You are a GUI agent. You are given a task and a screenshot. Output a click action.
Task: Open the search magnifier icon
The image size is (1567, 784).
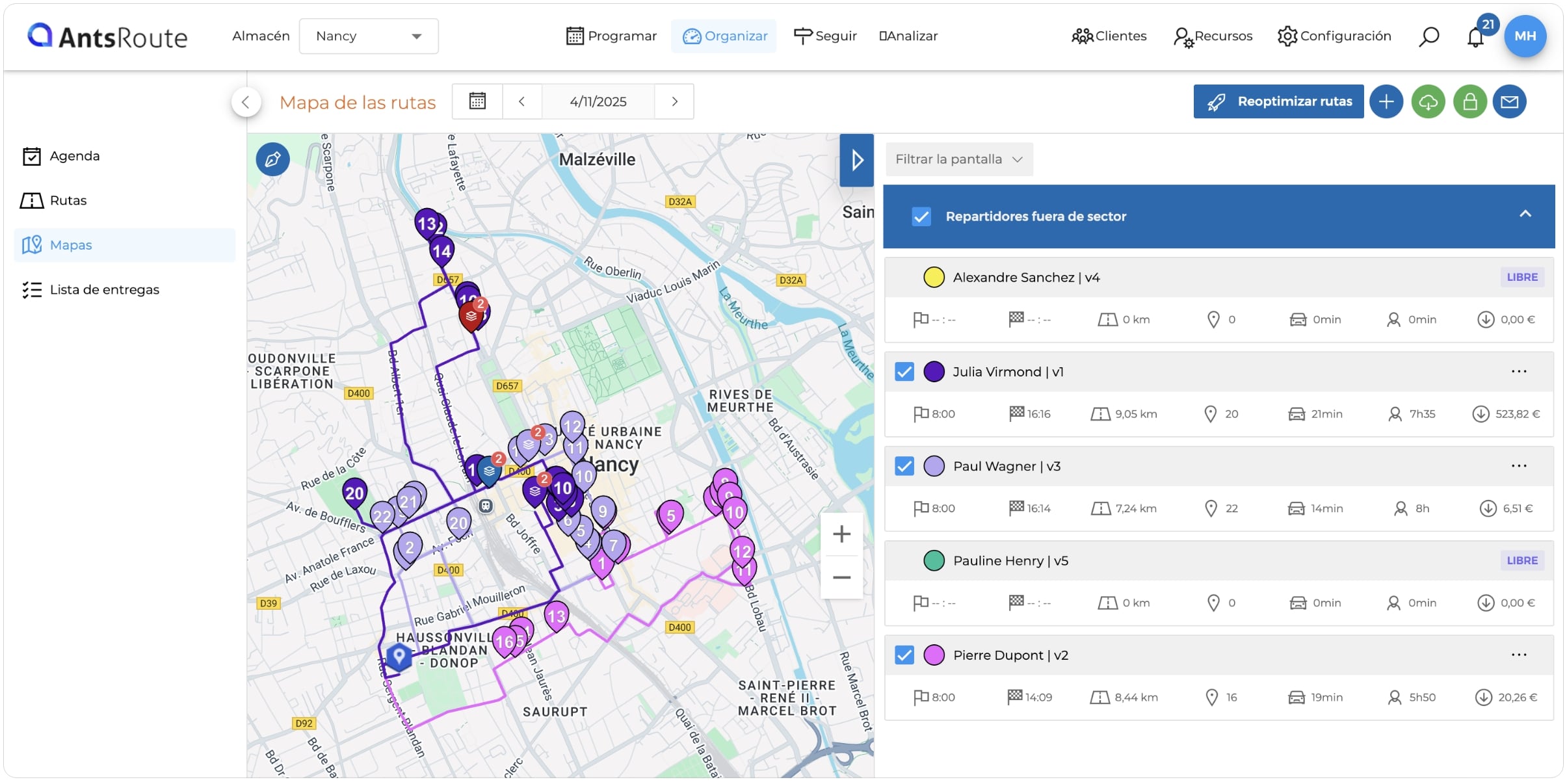click(x=1429, y=36)
